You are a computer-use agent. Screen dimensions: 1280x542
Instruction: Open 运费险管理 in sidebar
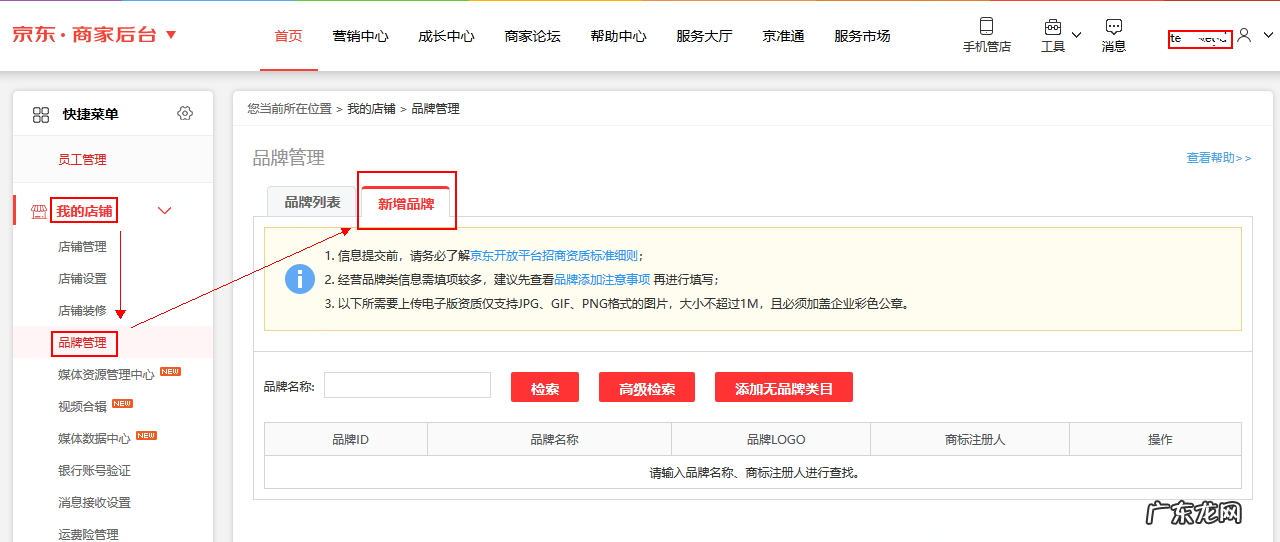coord(88,534)
